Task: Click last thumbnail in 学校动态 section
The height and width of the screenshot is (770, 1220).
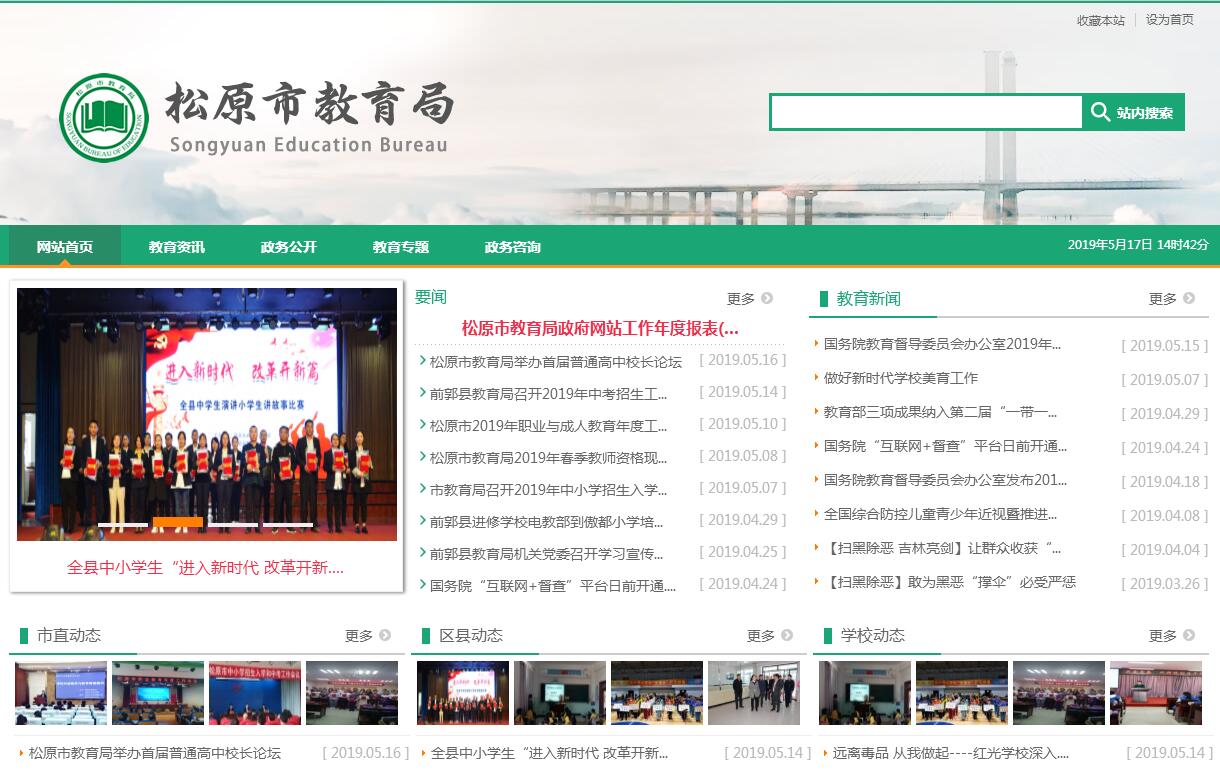Action: (x=1155, y=693)
